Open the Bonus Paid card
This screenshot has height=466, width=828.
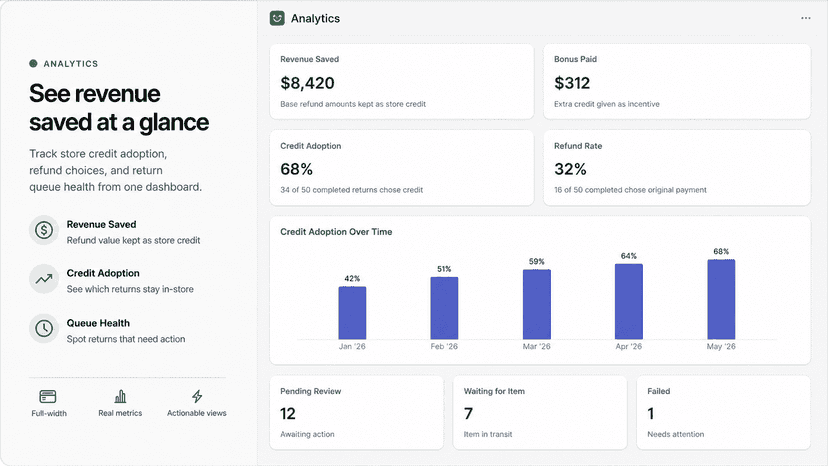677,81
